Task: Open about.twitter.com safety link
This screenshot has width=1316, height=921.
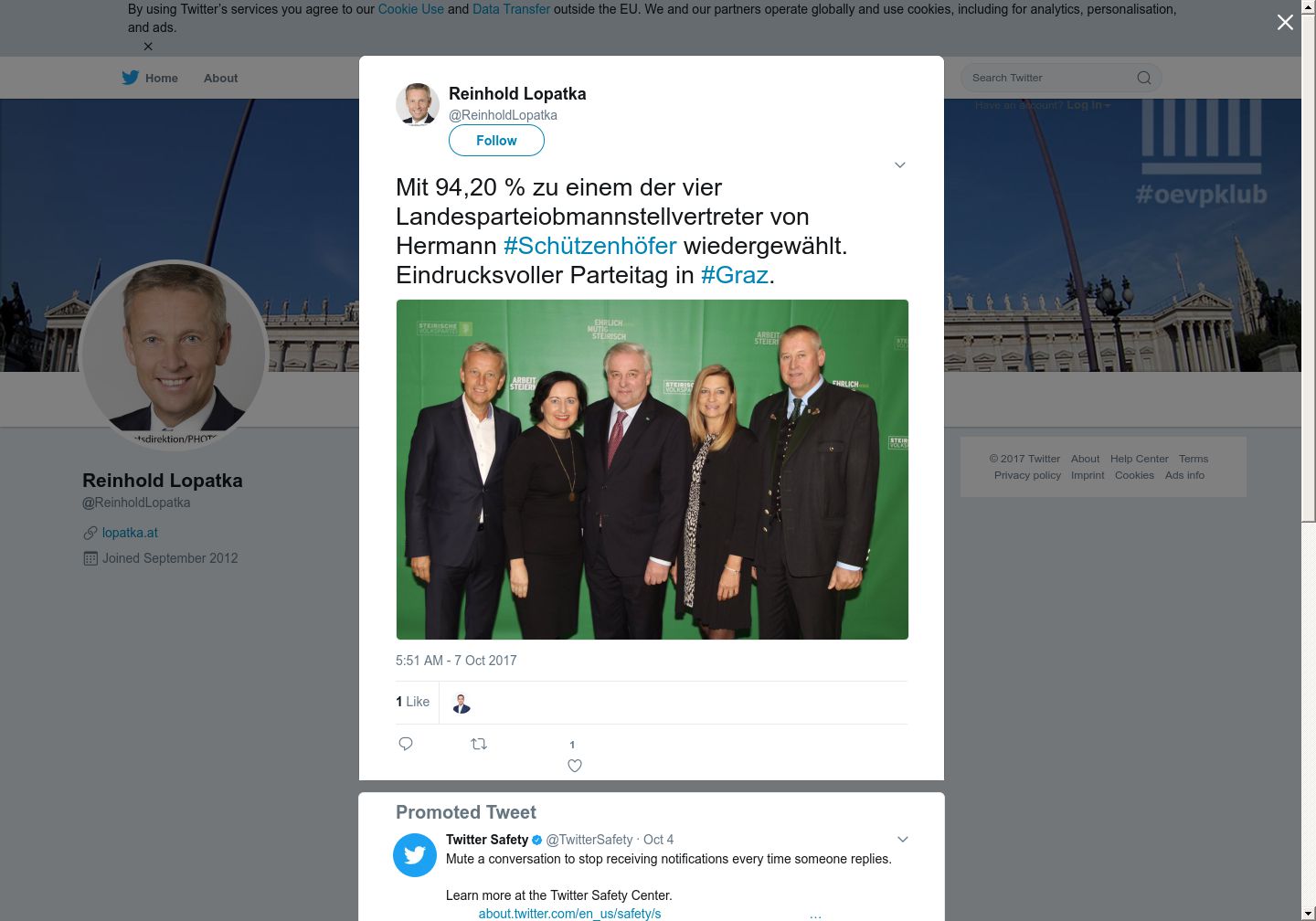Action: (569, 914)
